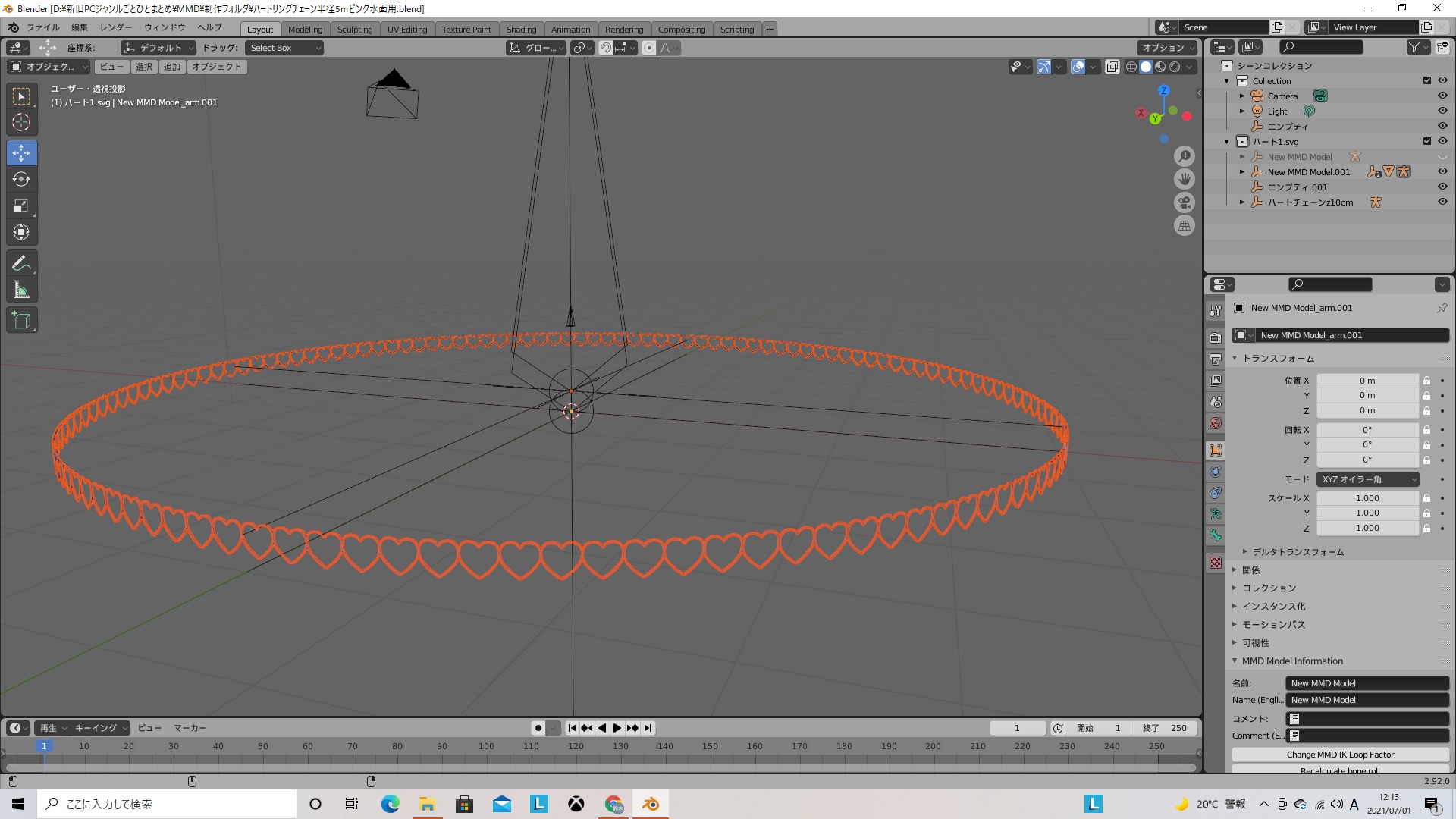Select the Cursor tool
This screenshot has width=1456, height=819.
[21, 122]
